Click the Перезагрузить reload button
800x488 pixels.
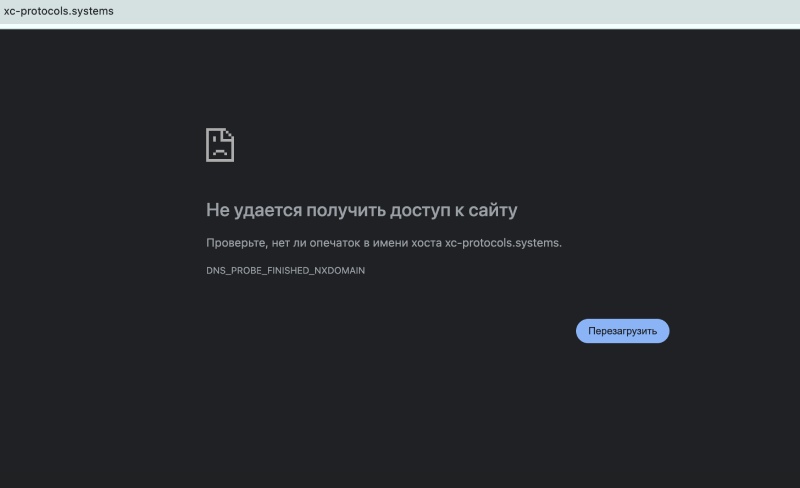point(622,331)
